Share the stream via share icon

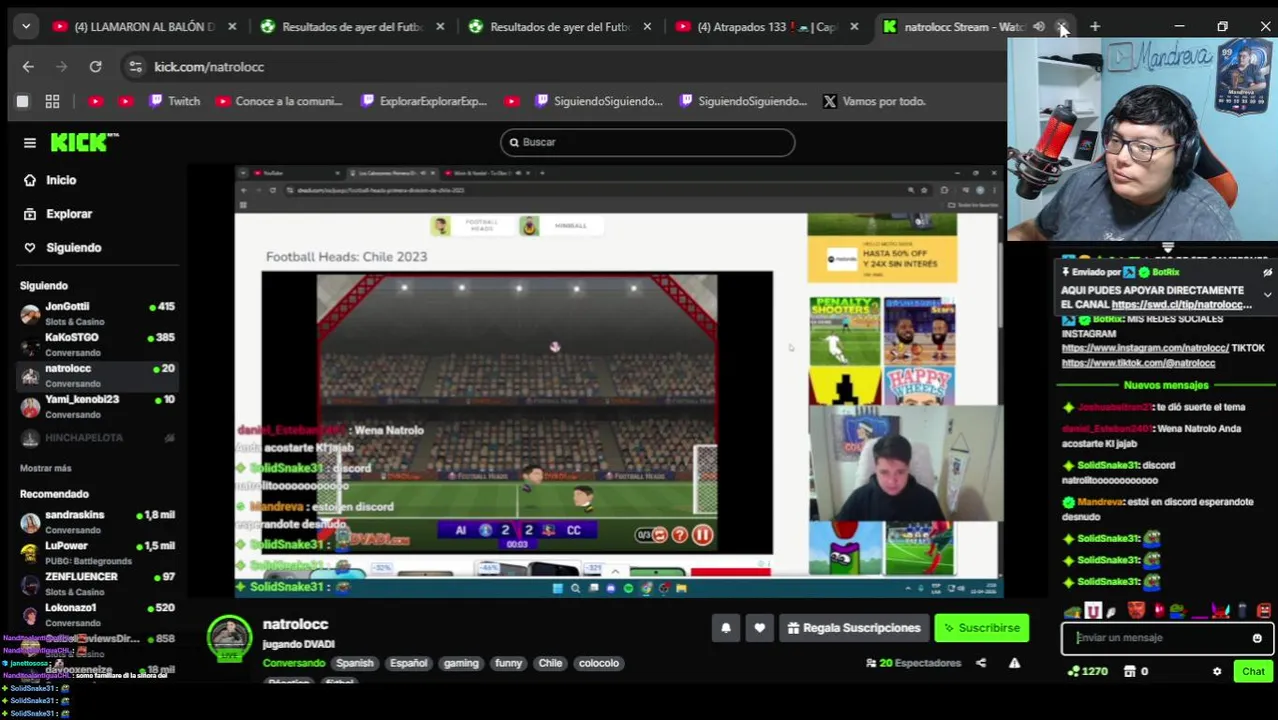coord(981,663)
